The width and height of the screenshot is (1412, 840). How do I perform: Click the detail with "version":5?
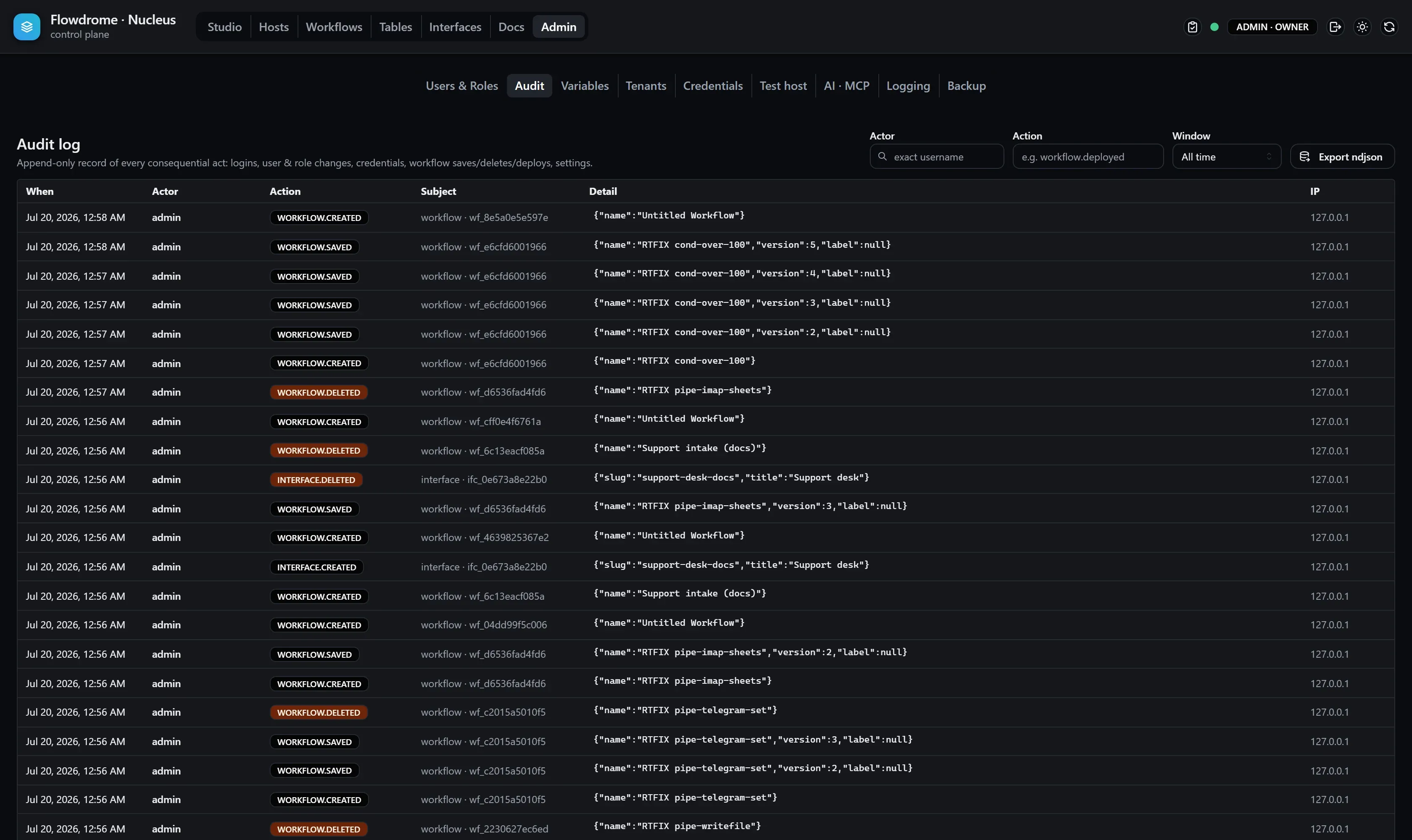pos(742,244)
